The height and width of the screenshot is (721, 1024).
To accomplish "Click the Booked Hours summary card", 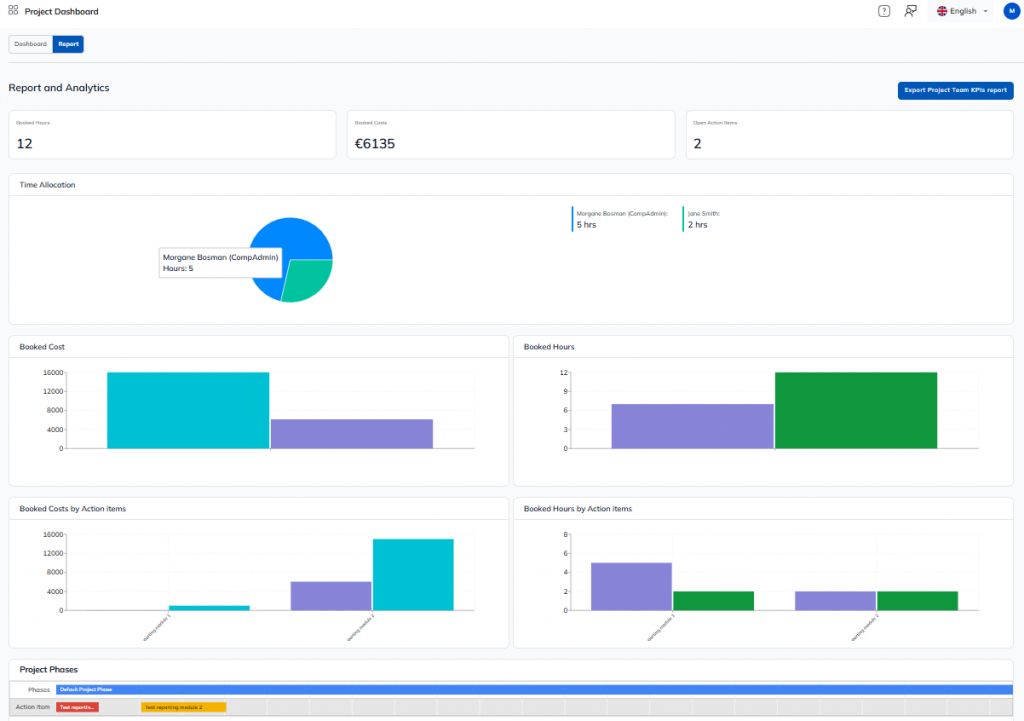I will pos(172,135).
